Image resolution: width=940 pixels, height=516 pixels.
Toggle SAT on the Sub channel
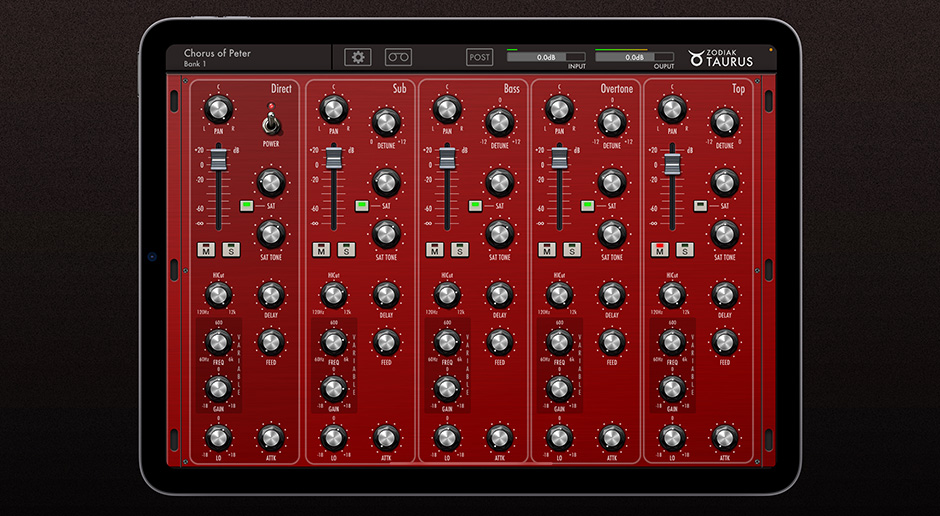362,206
